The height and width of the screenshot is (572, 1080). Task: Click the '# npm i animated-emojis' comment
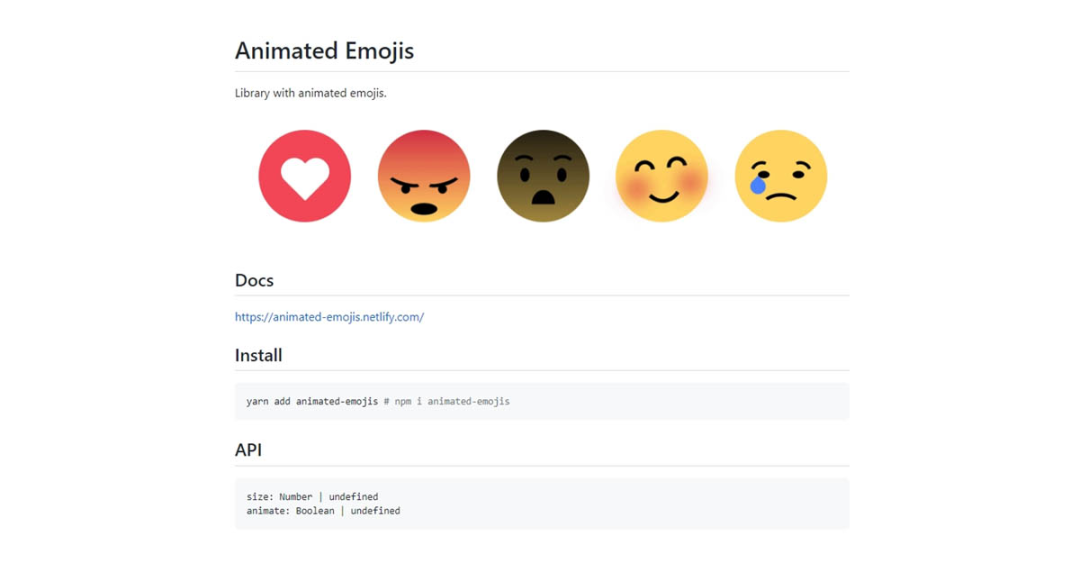click(446, 401)
